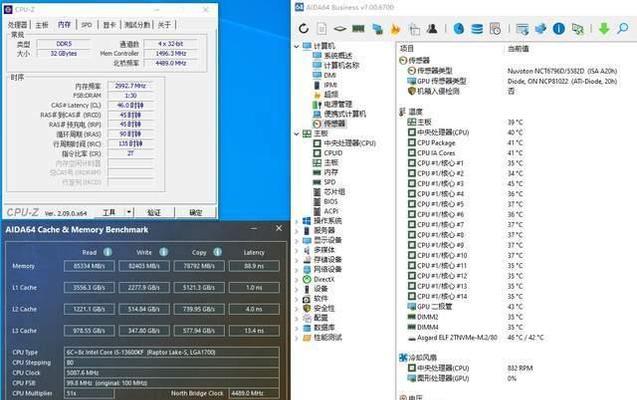Click the blue round info icon in AIDA64 toolbar
Screen dimensions: 637x400
pyautogui.click(x=559, y=28)
